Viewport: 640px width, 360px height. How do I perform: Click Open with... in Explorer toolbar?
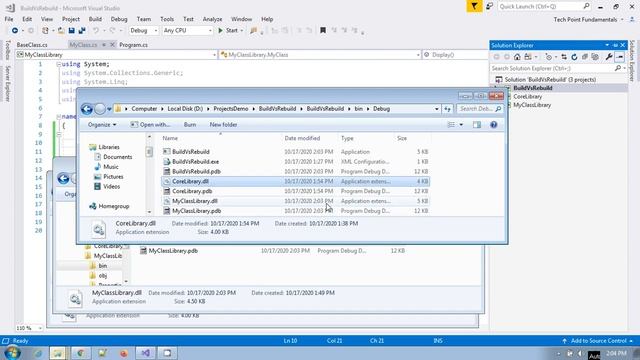150,125
